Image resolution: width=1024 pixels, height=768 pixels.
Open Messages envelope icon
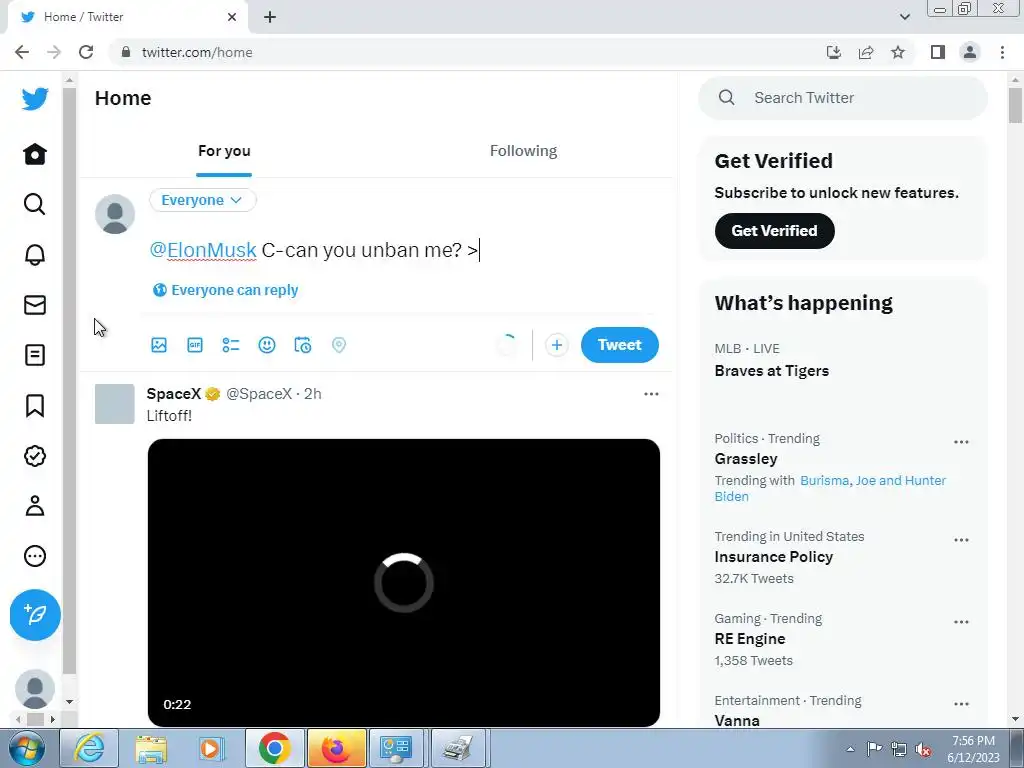[35, 305]
